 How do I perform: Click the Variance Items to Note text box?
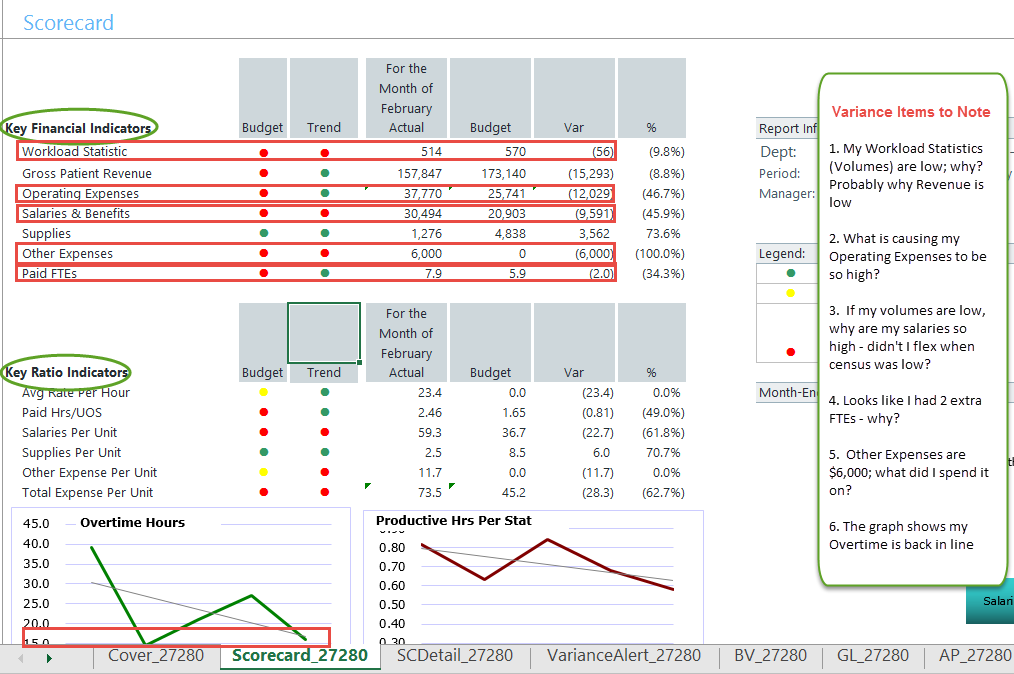(x=911, y=330)
